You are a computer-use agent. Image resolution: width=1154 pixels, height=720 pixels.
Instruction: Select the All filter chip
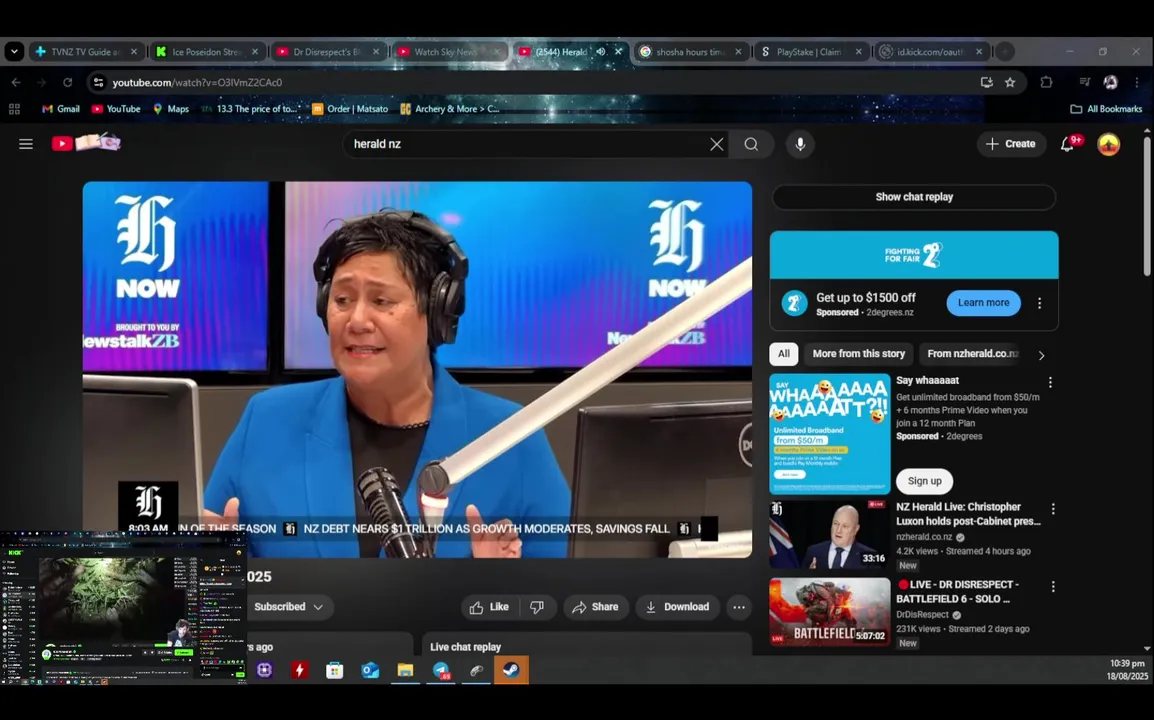[784, 354]
